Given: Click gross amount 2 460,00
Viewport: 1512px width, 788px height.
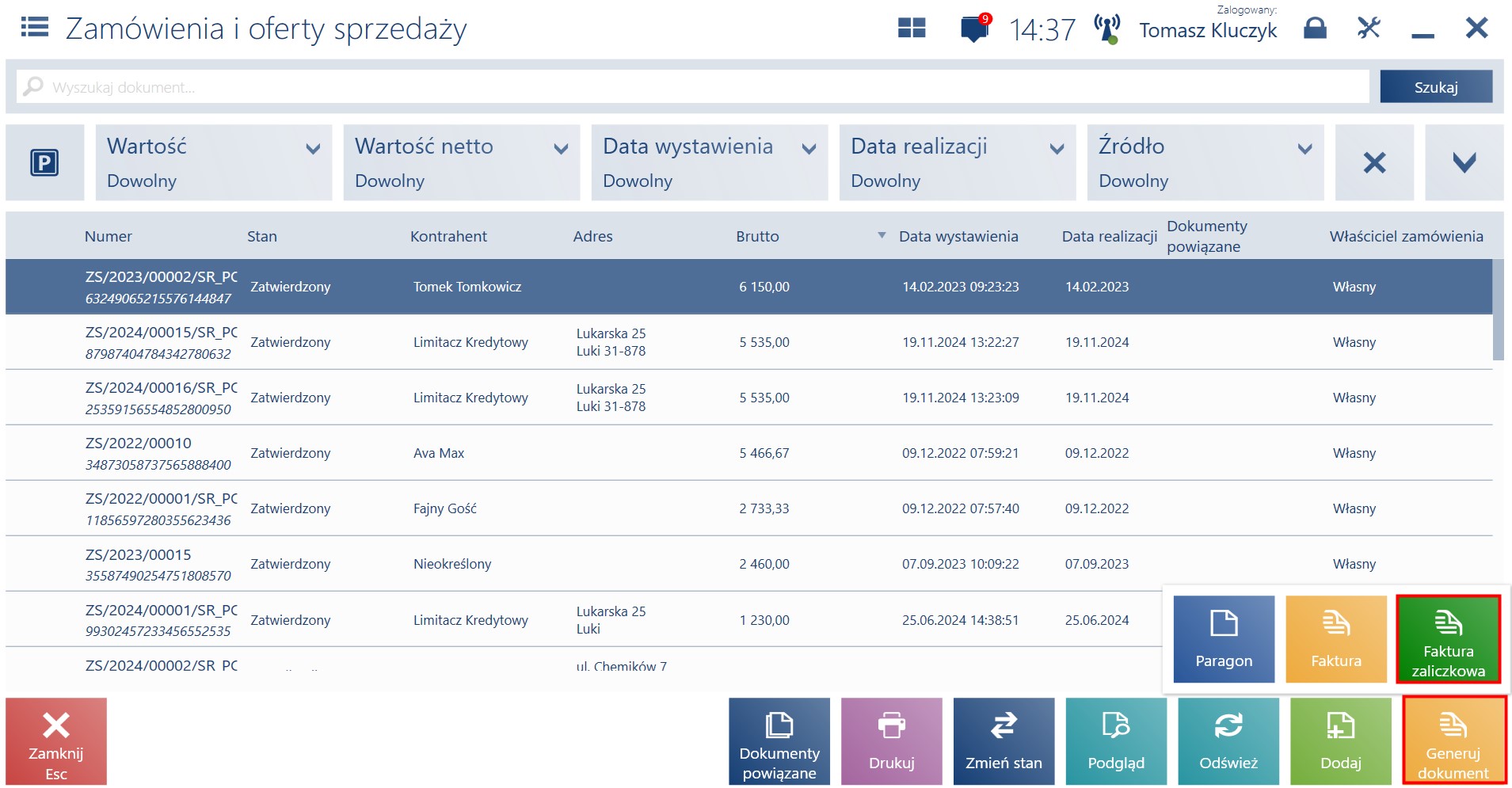Looking at the screenshot, I should pos(764,564).
